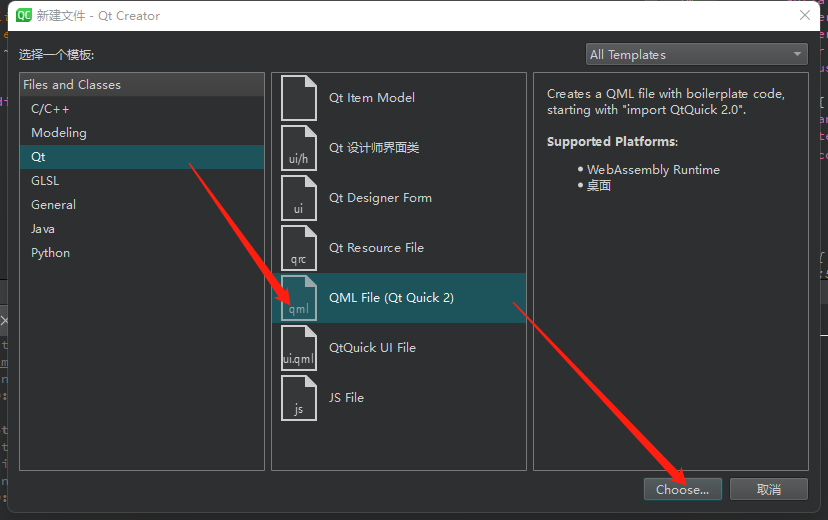The width and height of the screenshot is (828, 520).
Task: Choose QML File (Qt Quick 2) template
Action: [x=399, y=298]
